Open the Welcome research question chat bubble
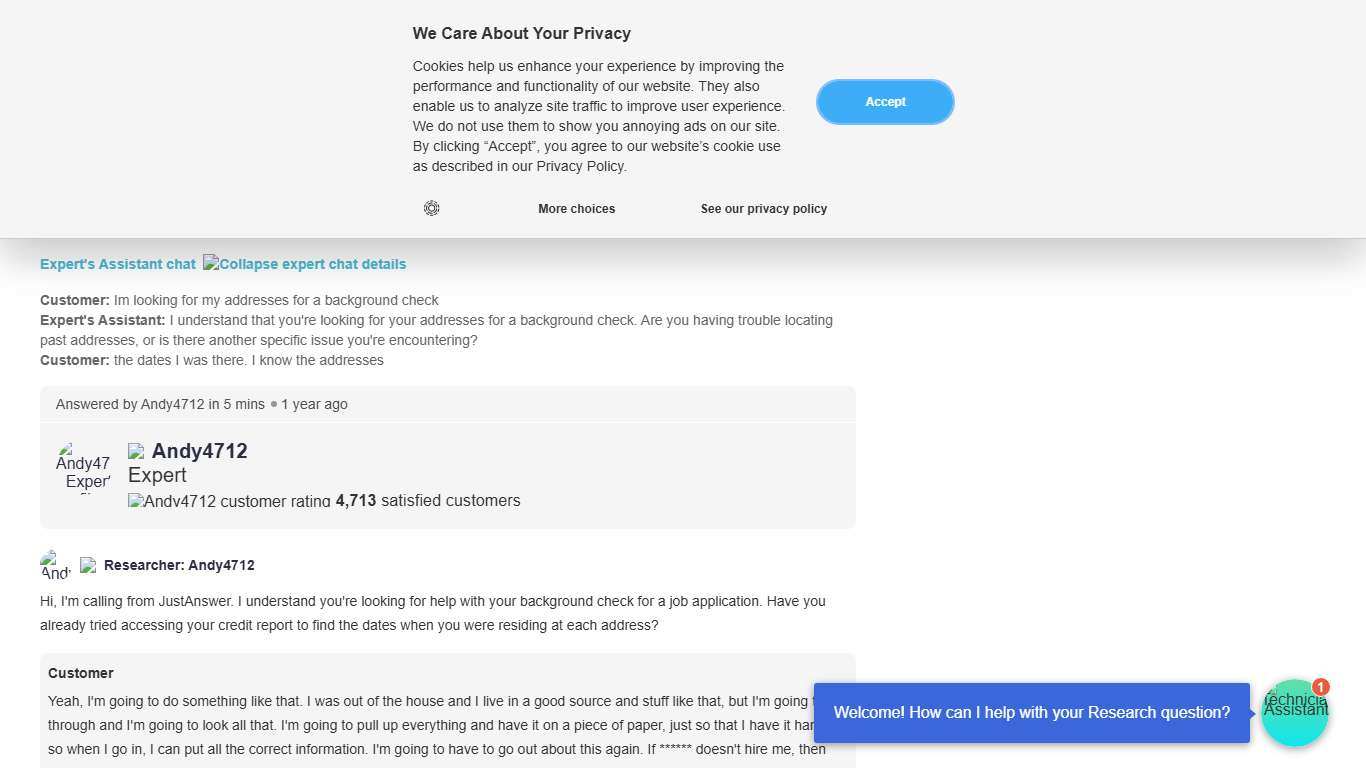Viewport: 1366px width, 768px height. pyautogui.click(x=1031, y=713)
